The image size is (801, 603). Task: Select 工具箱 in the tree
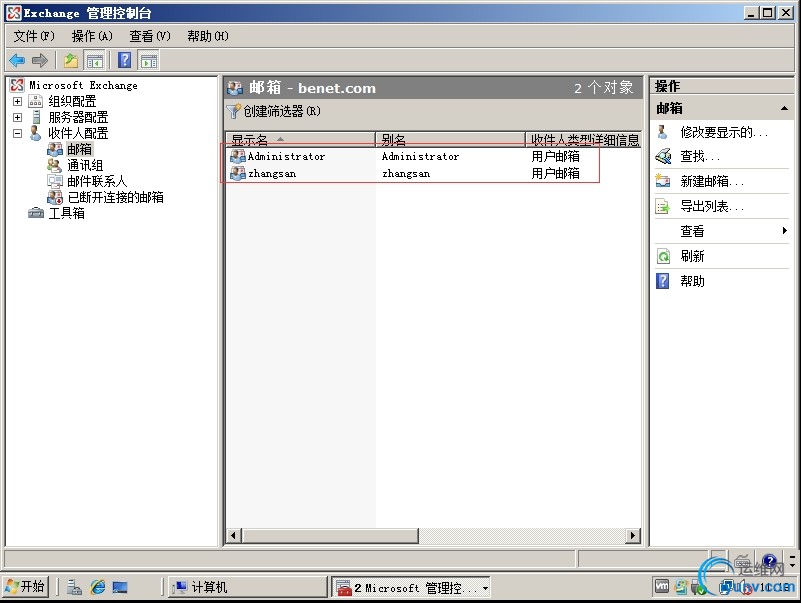[x=66, y=213]
